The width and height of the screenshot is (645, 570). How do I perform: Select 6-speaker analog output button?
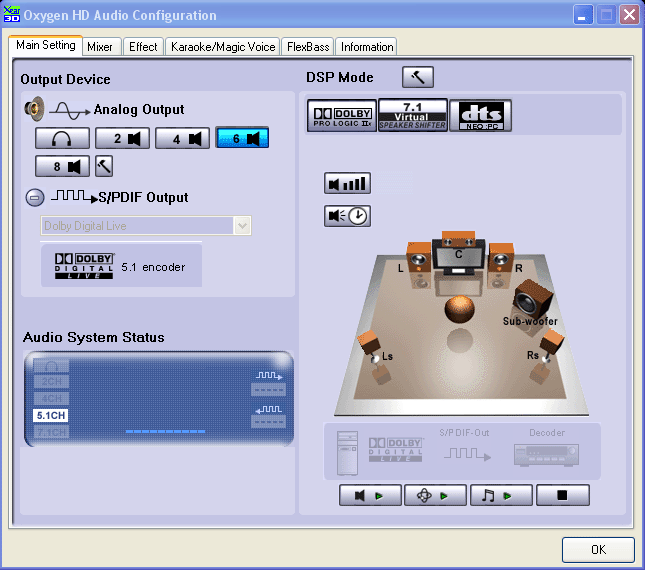coord(242,138)
